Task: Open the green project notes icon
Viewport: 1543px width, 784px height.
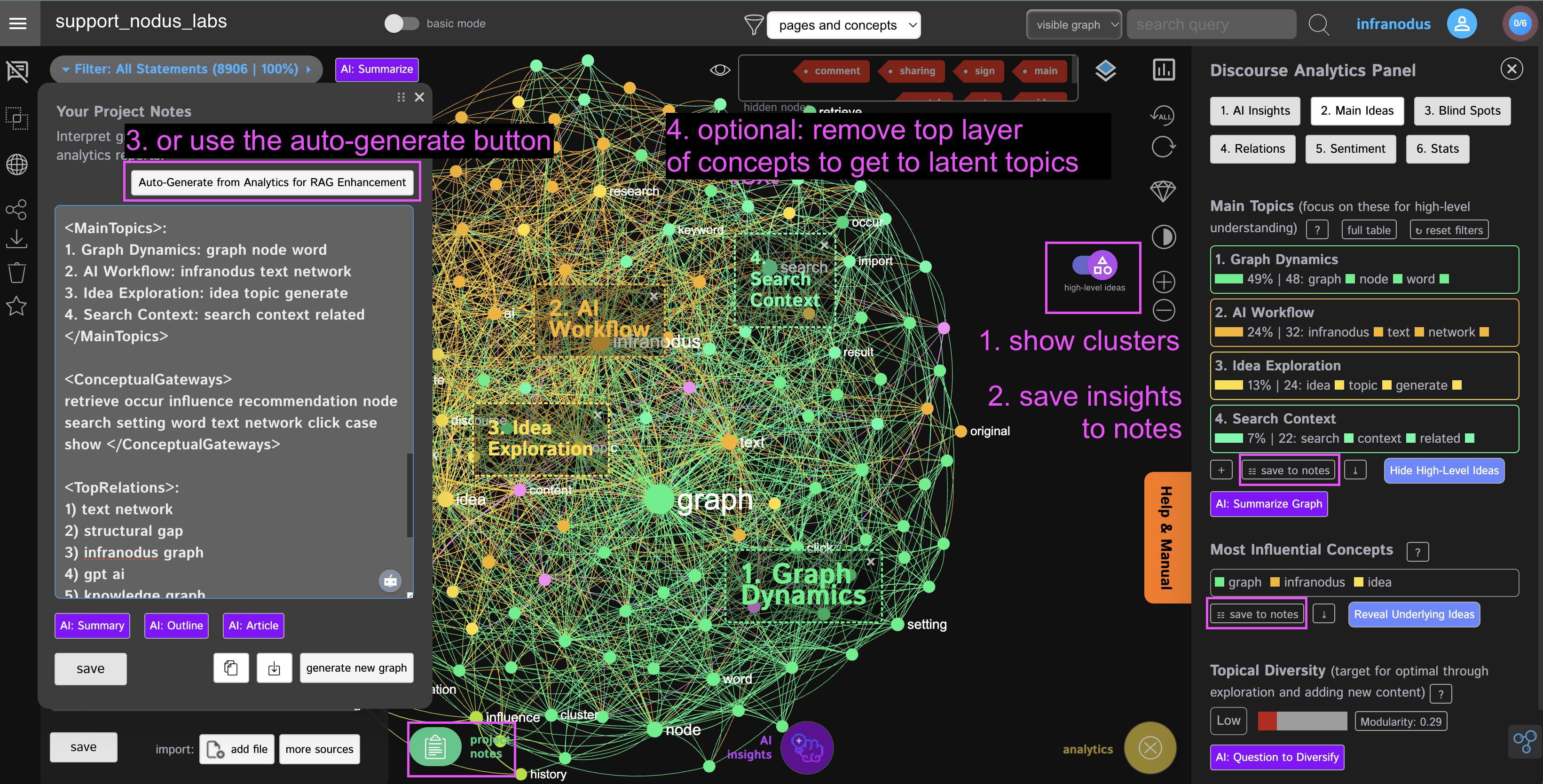Action: 435,747
